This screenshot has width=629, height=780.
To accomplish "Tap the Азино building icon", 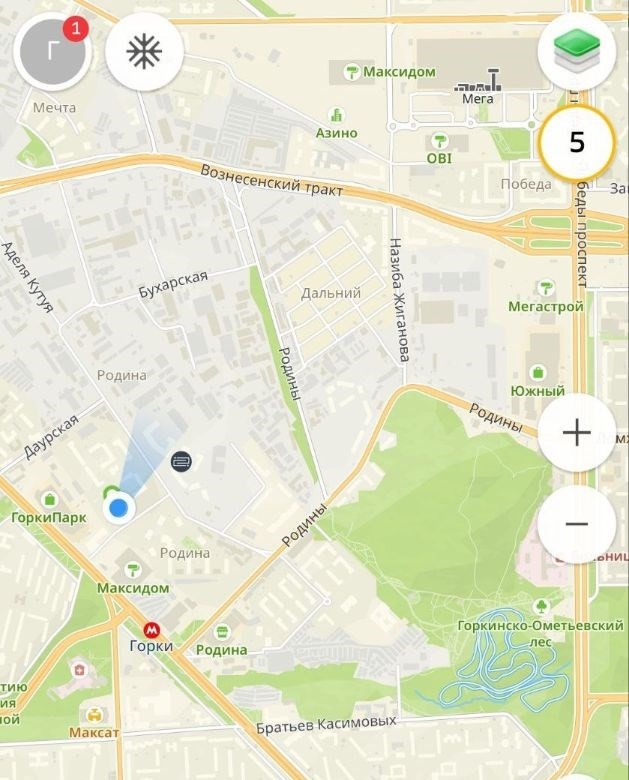I will 337,115.
